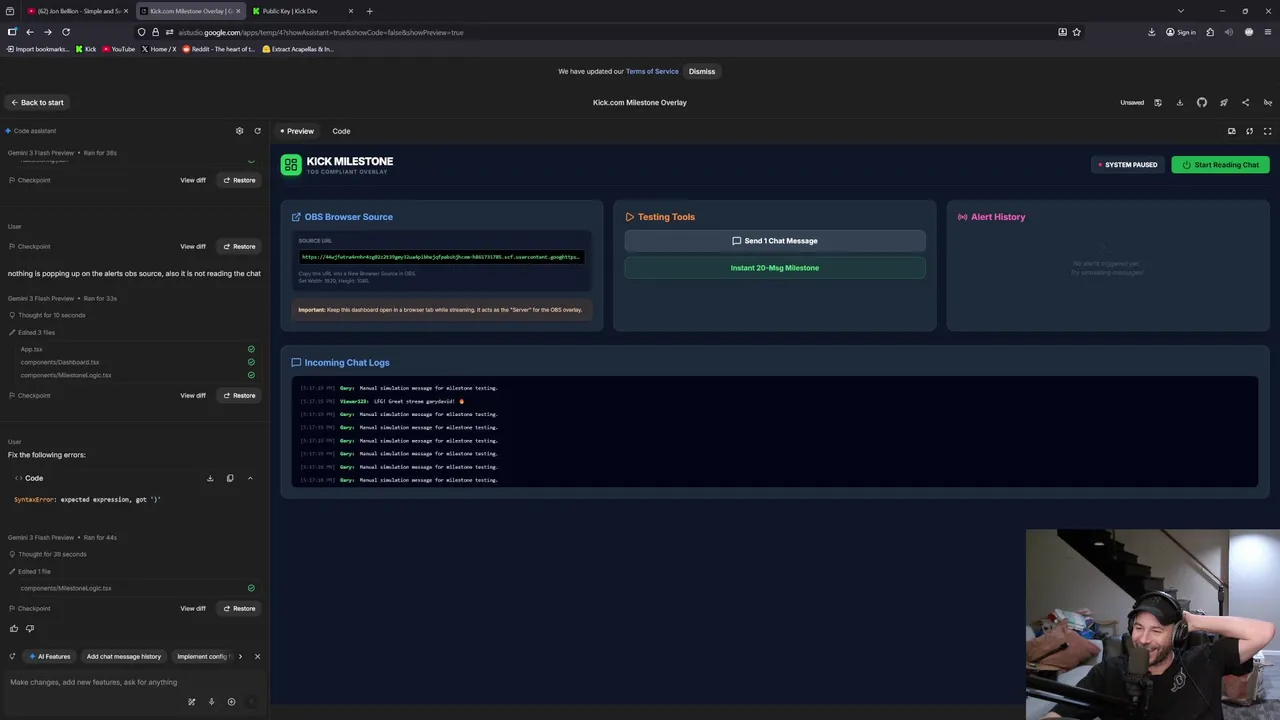The width and height of the screenshot is (1280, 720).
Task: Switch to the Code tab
Action: click(341, 131)
